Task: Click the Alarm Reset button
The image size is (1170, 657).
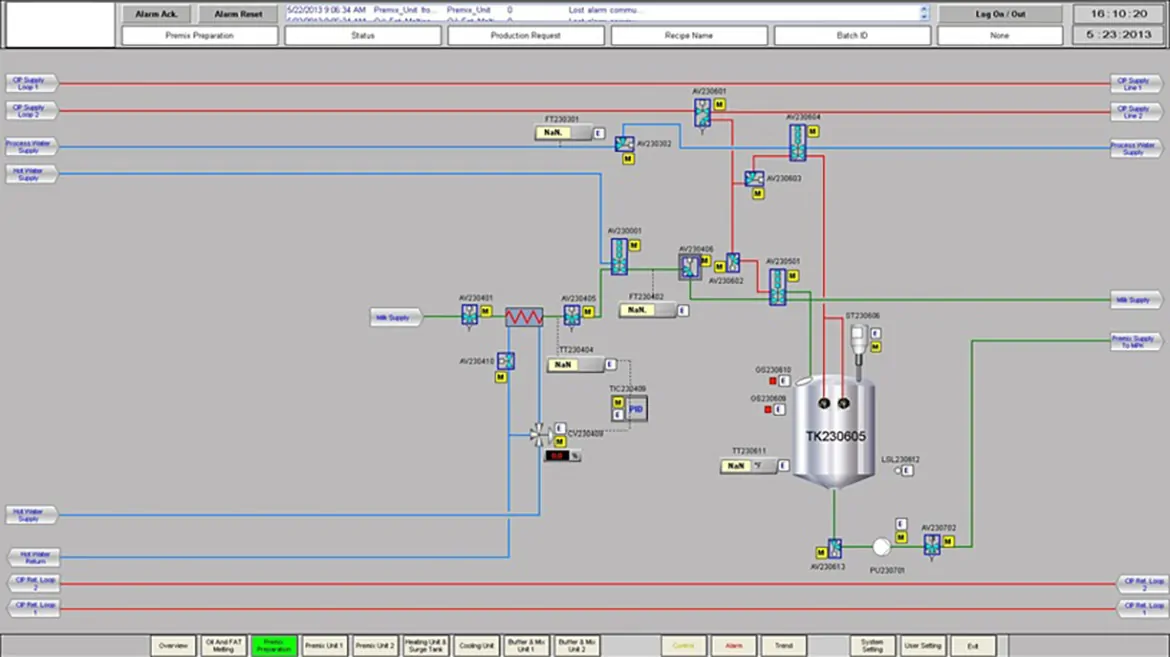Action: click(x=238, y=14)
